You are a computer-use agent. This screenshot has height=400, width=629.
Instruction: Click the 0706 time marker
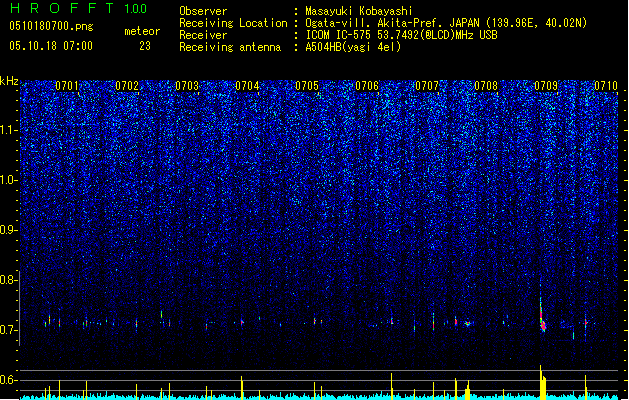(x=367, y=86)
